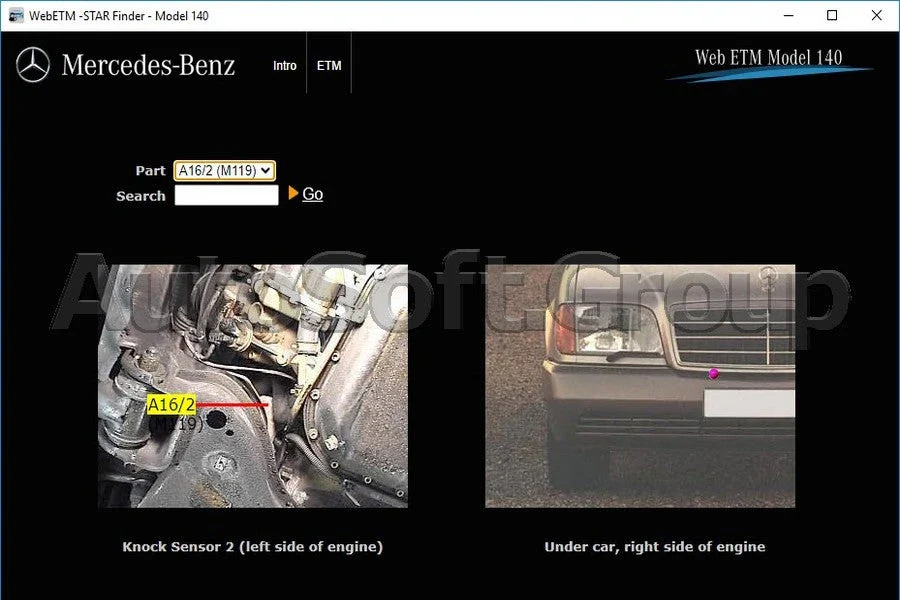Close the WebETM STAR Finder window

click(877, 16)
